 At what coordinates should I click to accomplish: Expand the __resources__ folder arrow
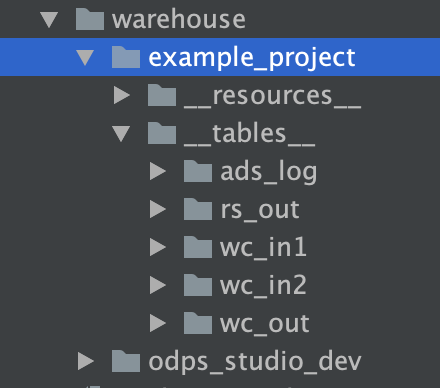click(x=122, y=95)
